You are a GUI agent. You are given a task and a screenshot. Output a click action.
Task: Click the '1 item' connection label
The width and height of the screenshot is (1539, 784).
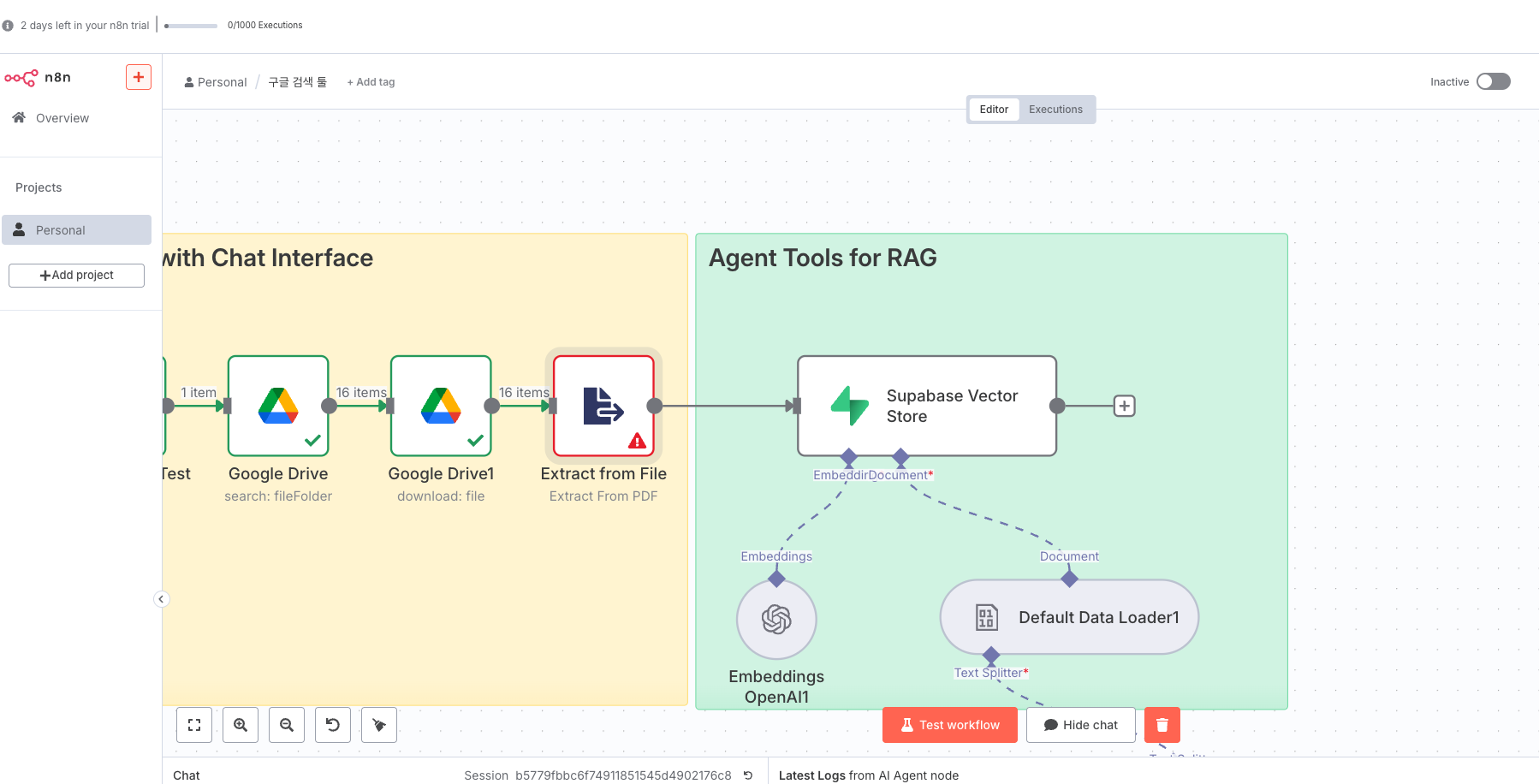[x=199, y=392]
